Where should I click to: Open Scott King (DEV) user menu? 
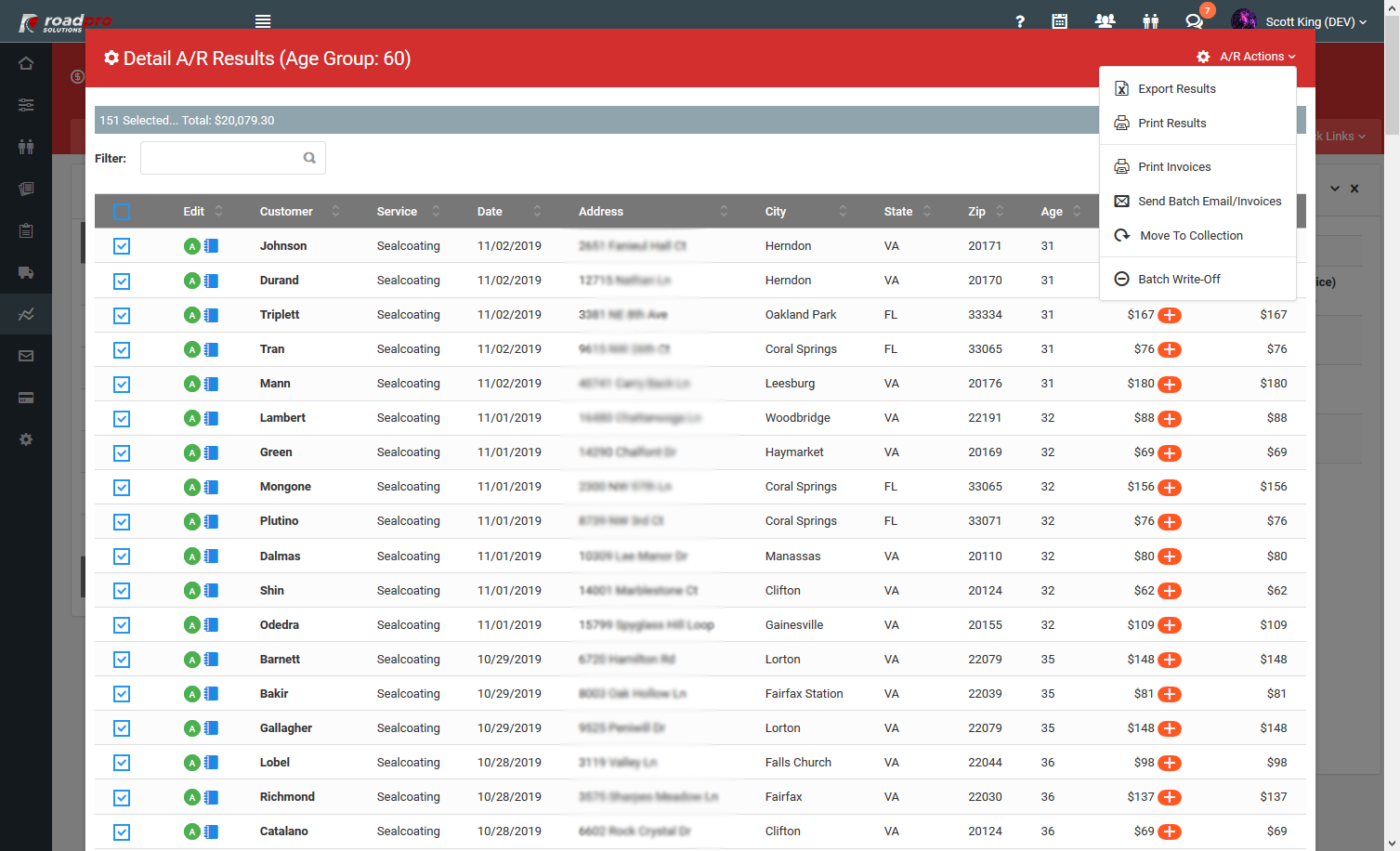[x=1300, y=21]
